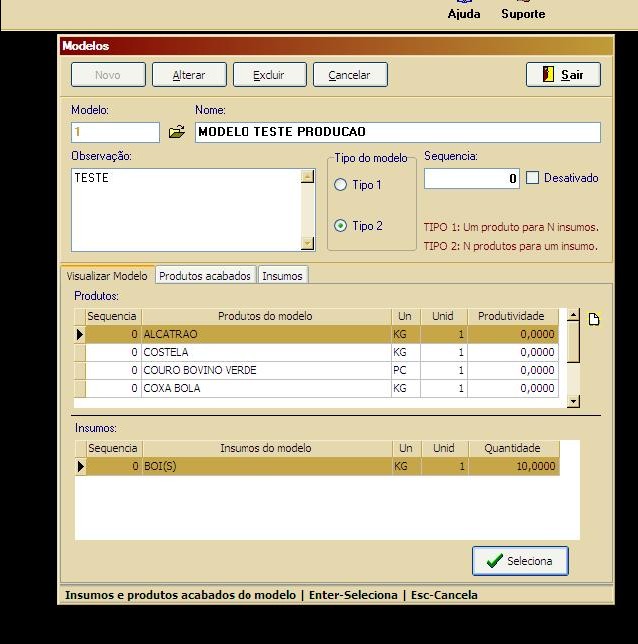
Task: Click Unid column header in Produtos grid
Action: pos(444,316)
